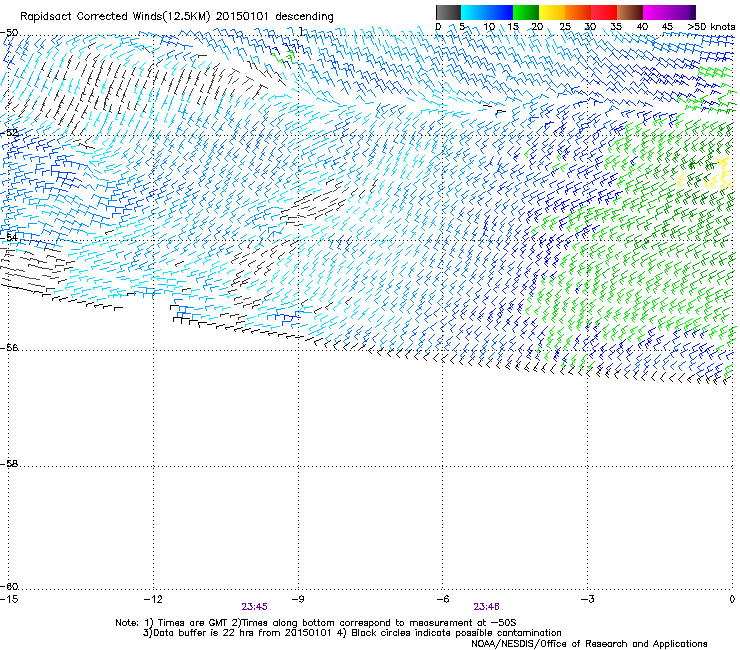Viewport: 740px width, 650px height.
Task: Click the 'Times are GMT' note line
Action: pos(315,623)
